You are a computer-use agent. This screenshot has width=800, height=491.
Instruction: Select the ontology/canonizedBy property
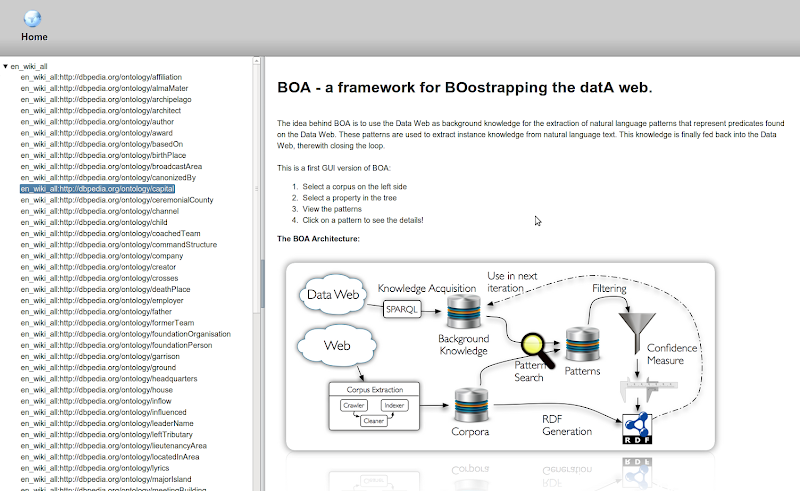click(108, 178)
